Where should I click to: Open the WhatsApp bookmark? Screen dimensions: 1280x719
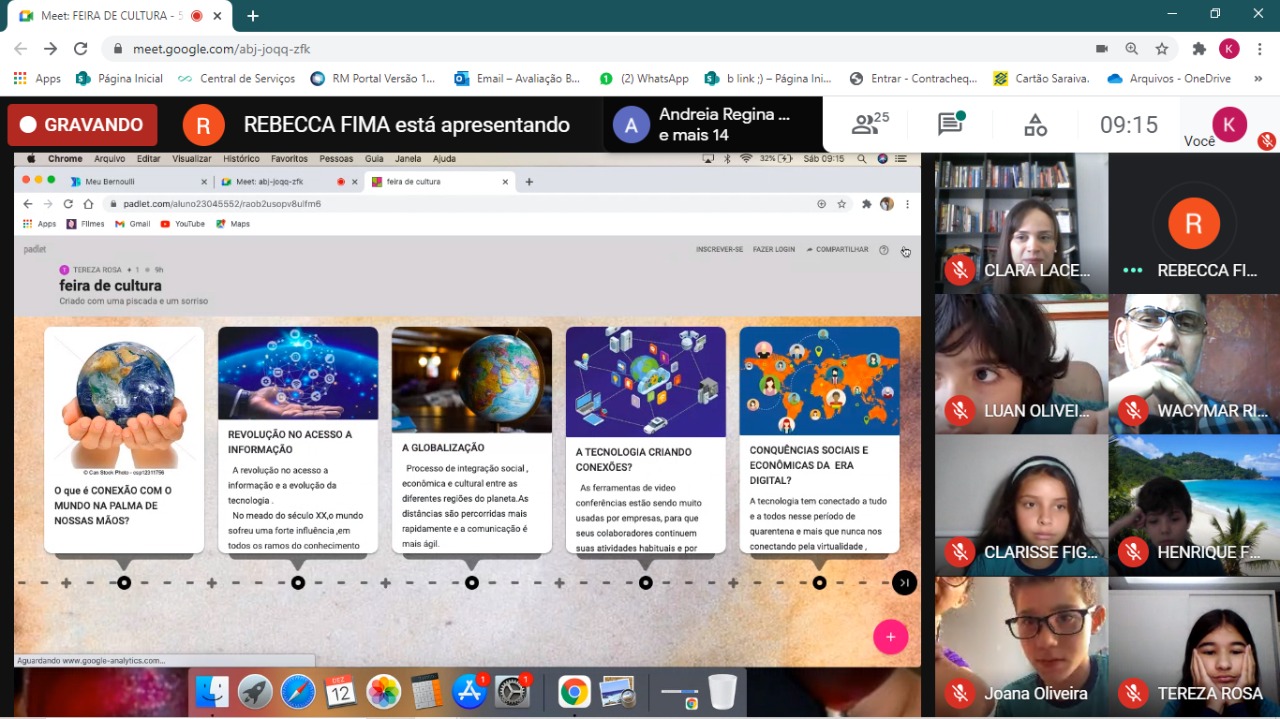coord(644,78)
